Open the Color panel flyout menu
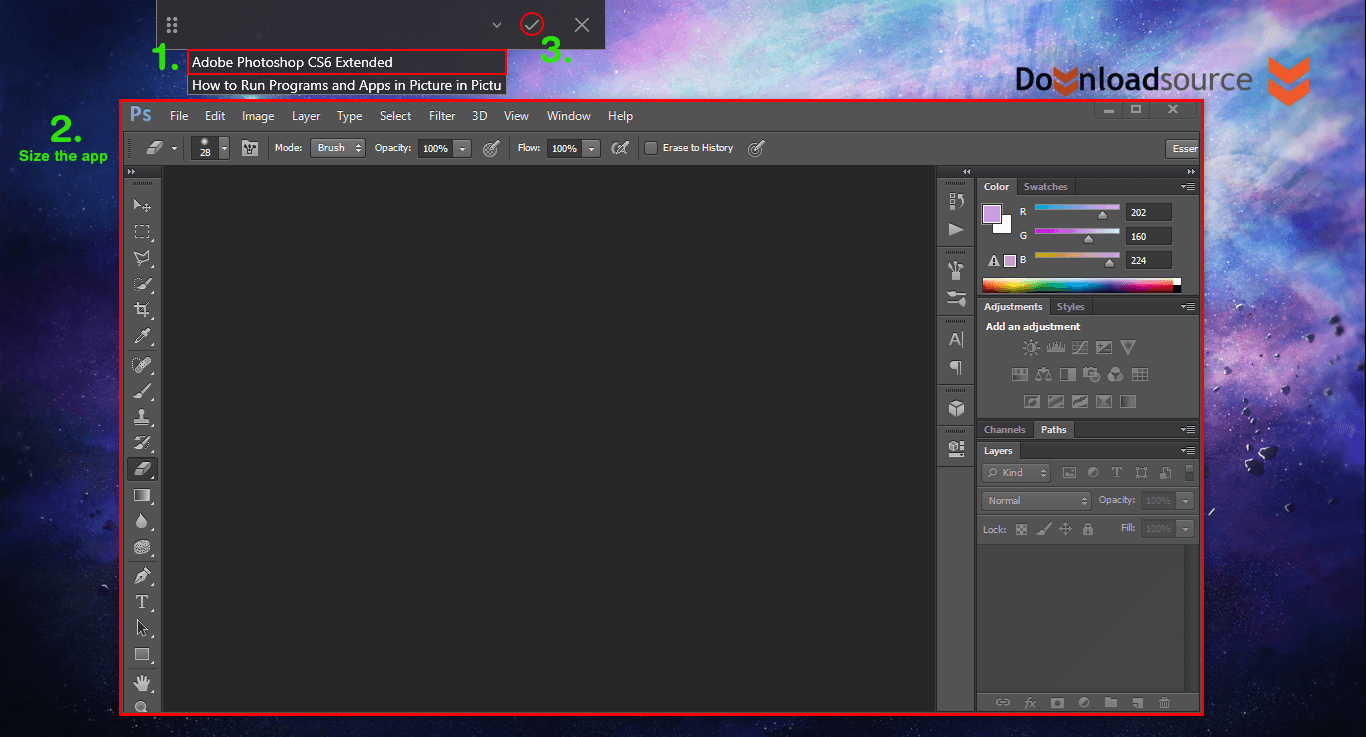 1188,187
